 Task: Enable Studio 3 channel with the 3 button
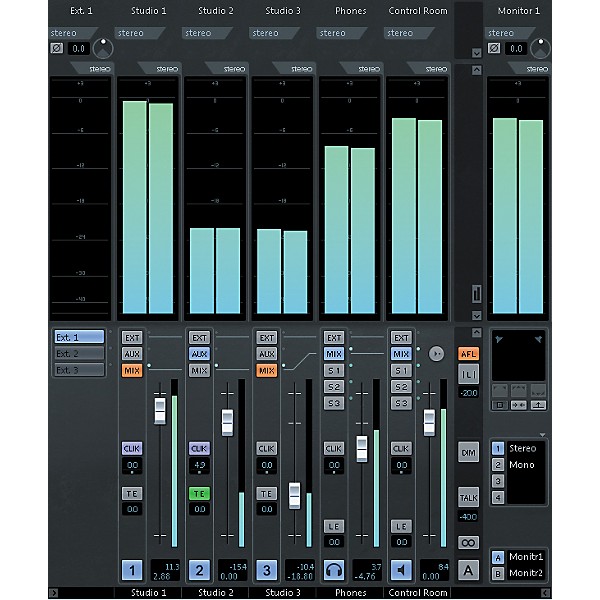click(267, 571)
